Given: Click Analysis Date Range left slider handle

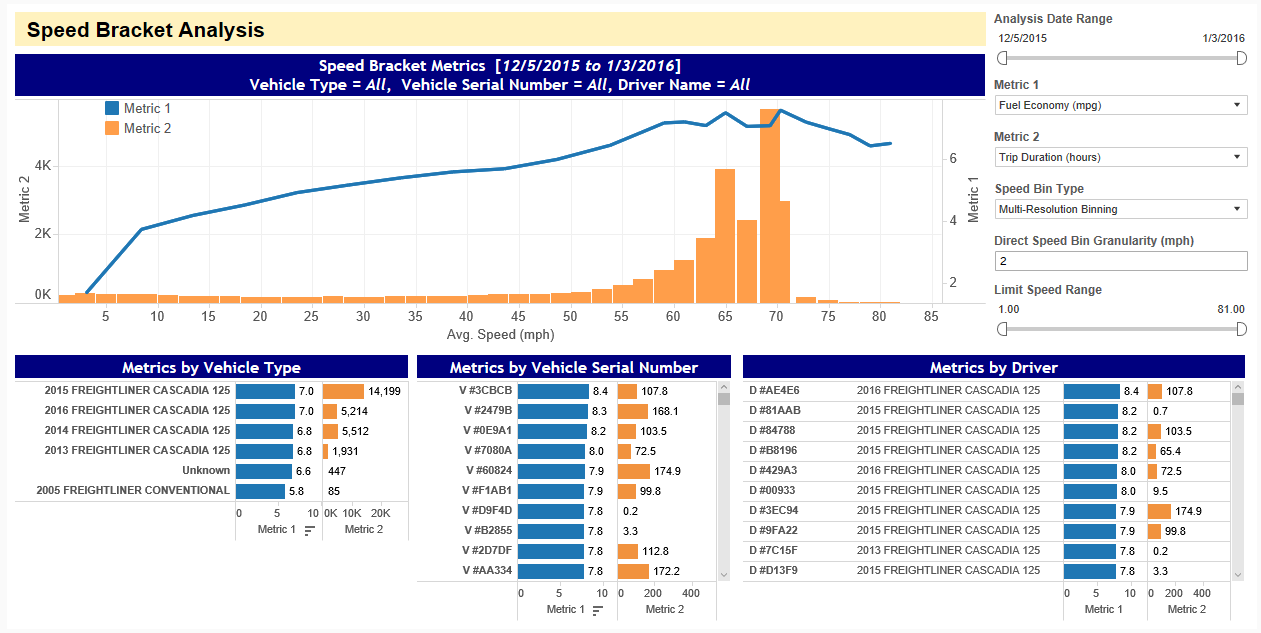Looking at the screenshot, I should (1002, 58).
